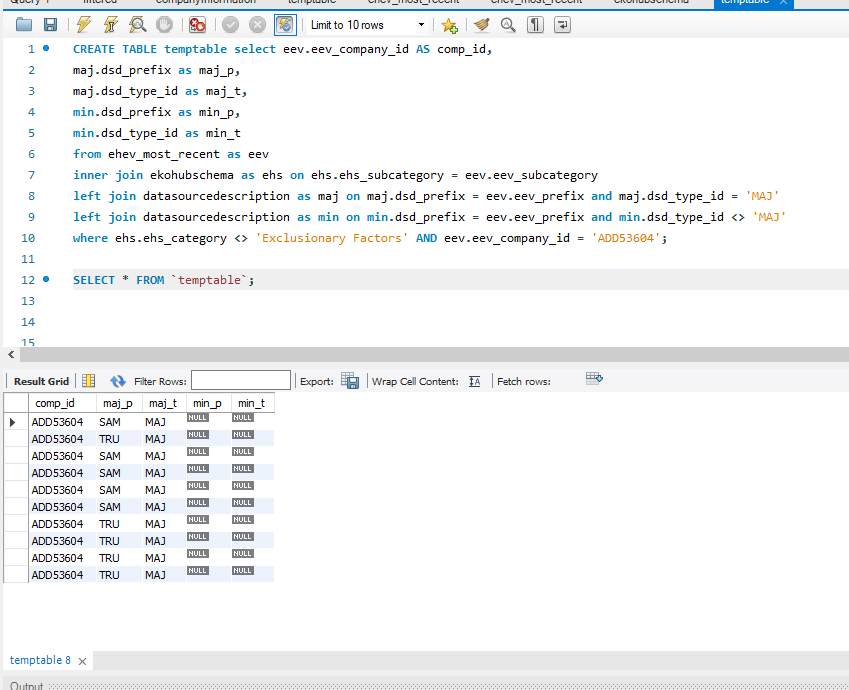Click 'Exclusionary Factors' string on line 10
Viewport: 849px width, 690px height.
[x=331, y=238]
